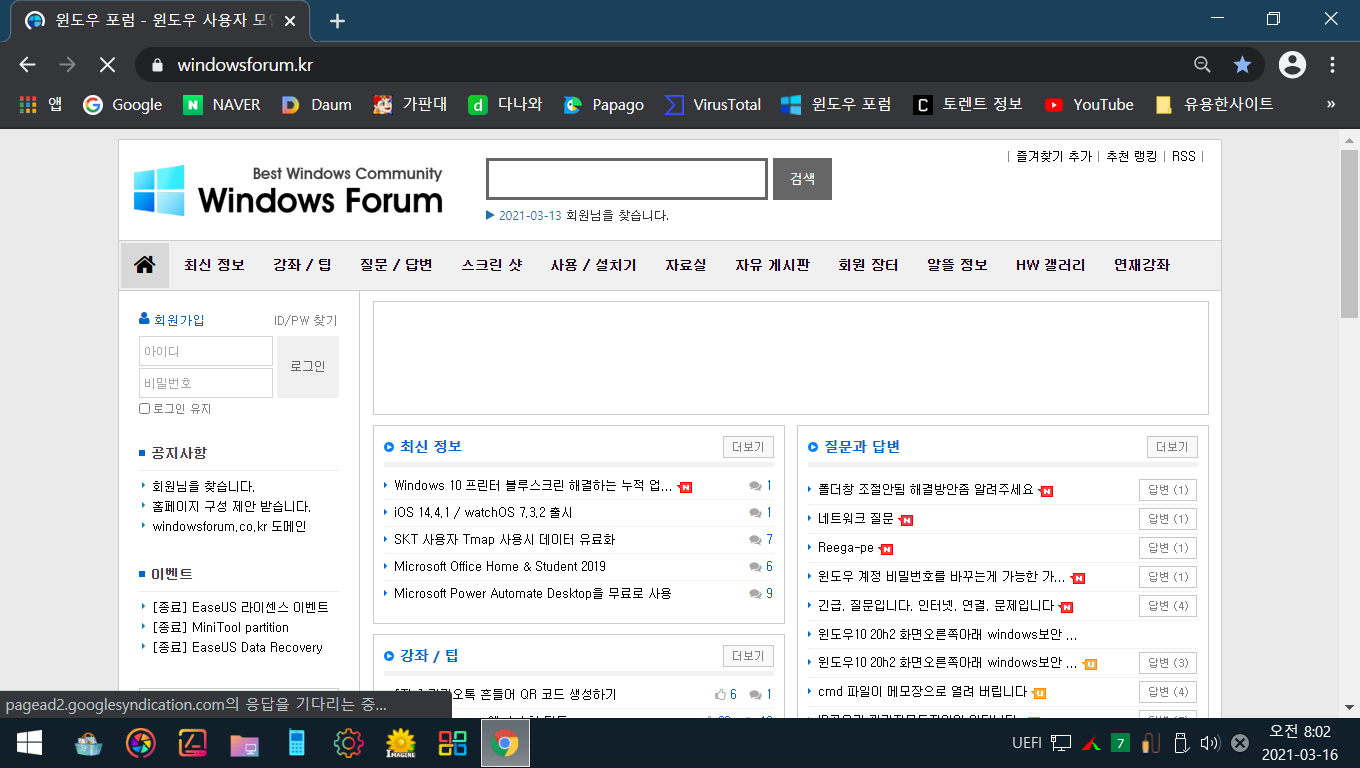Open the Microsoft Office Home & Student 2019 post
Viewport: 1360px width, 768px height.
(x=500, y=566)
